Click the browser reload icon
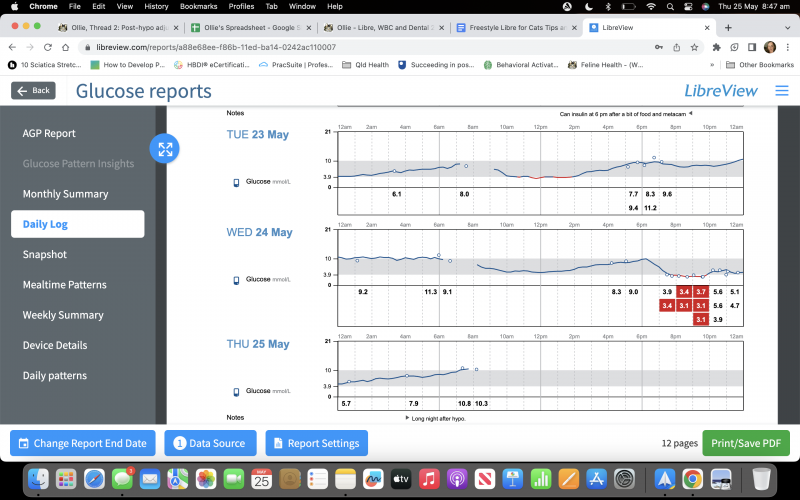Screen dimensions: 800x500 63,47
